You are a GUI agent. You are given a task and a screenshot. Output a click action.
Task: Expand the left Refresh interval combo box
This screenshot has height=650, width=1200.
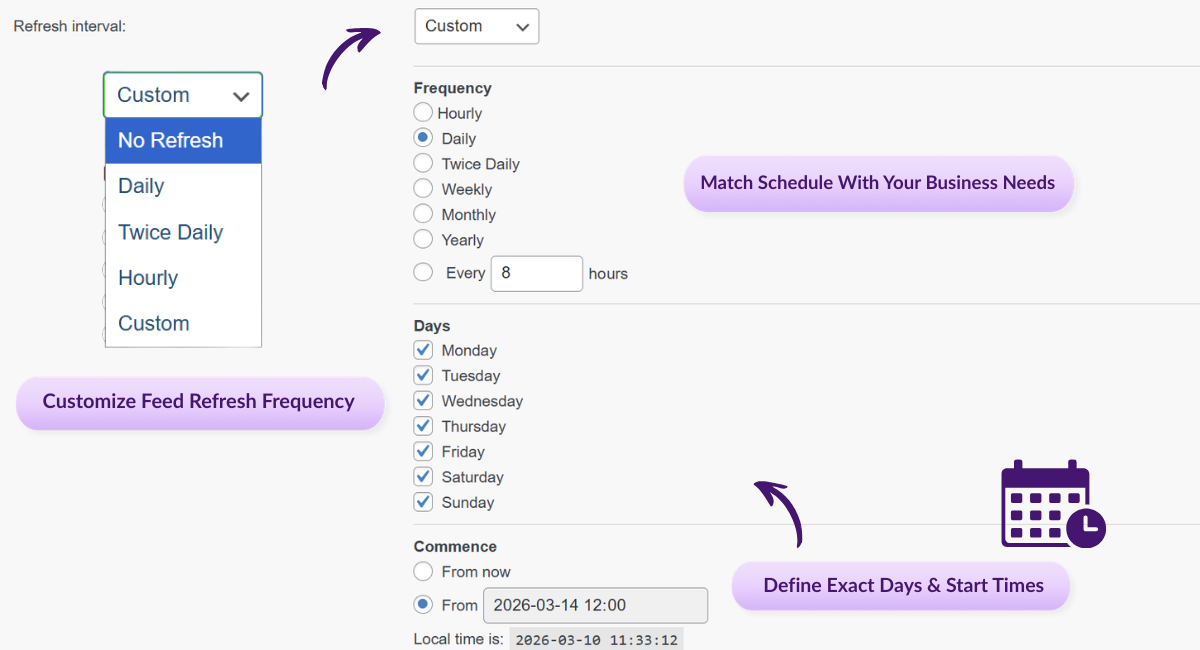tap(182, 94)
